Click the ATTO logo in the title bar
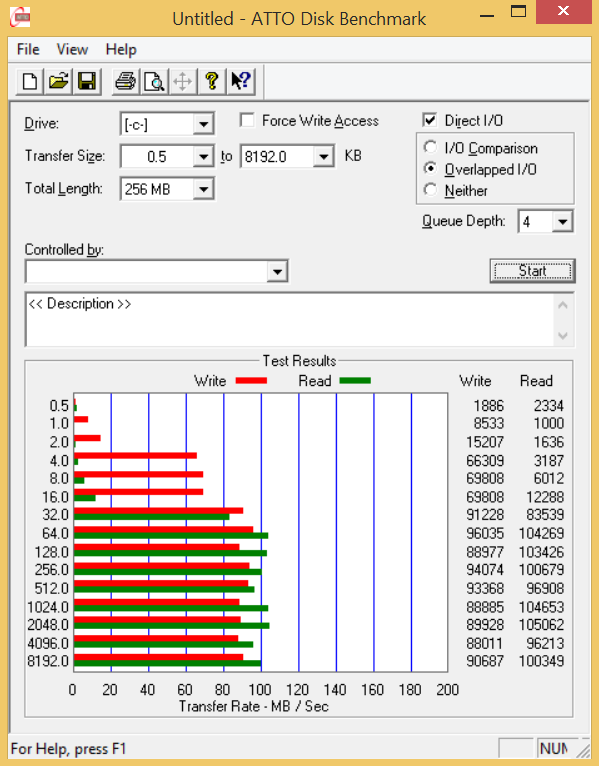The image size is (599, 766). 20,18
